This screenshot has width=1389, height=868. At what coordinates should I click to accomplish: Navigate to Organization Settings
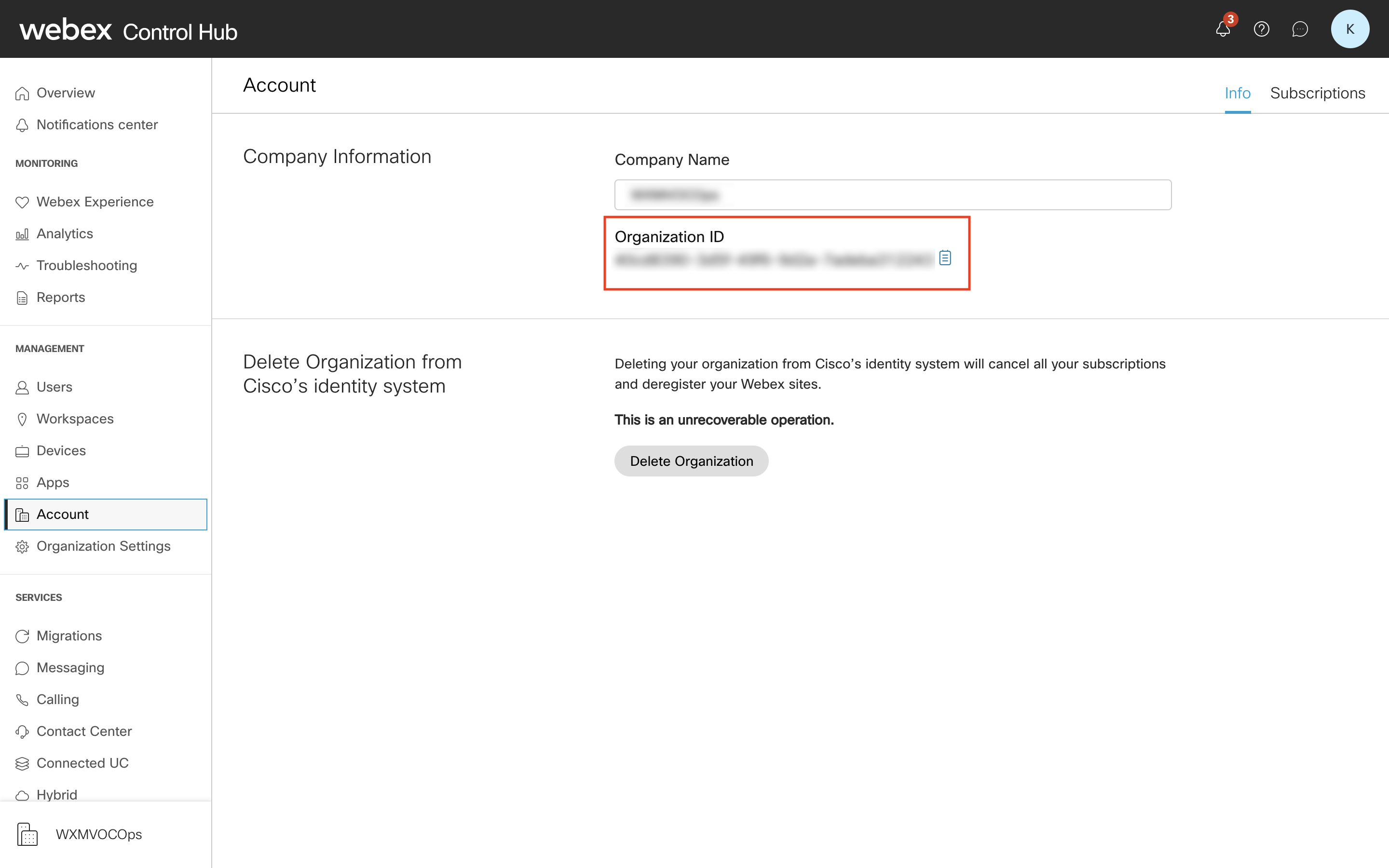coord(103,546)
